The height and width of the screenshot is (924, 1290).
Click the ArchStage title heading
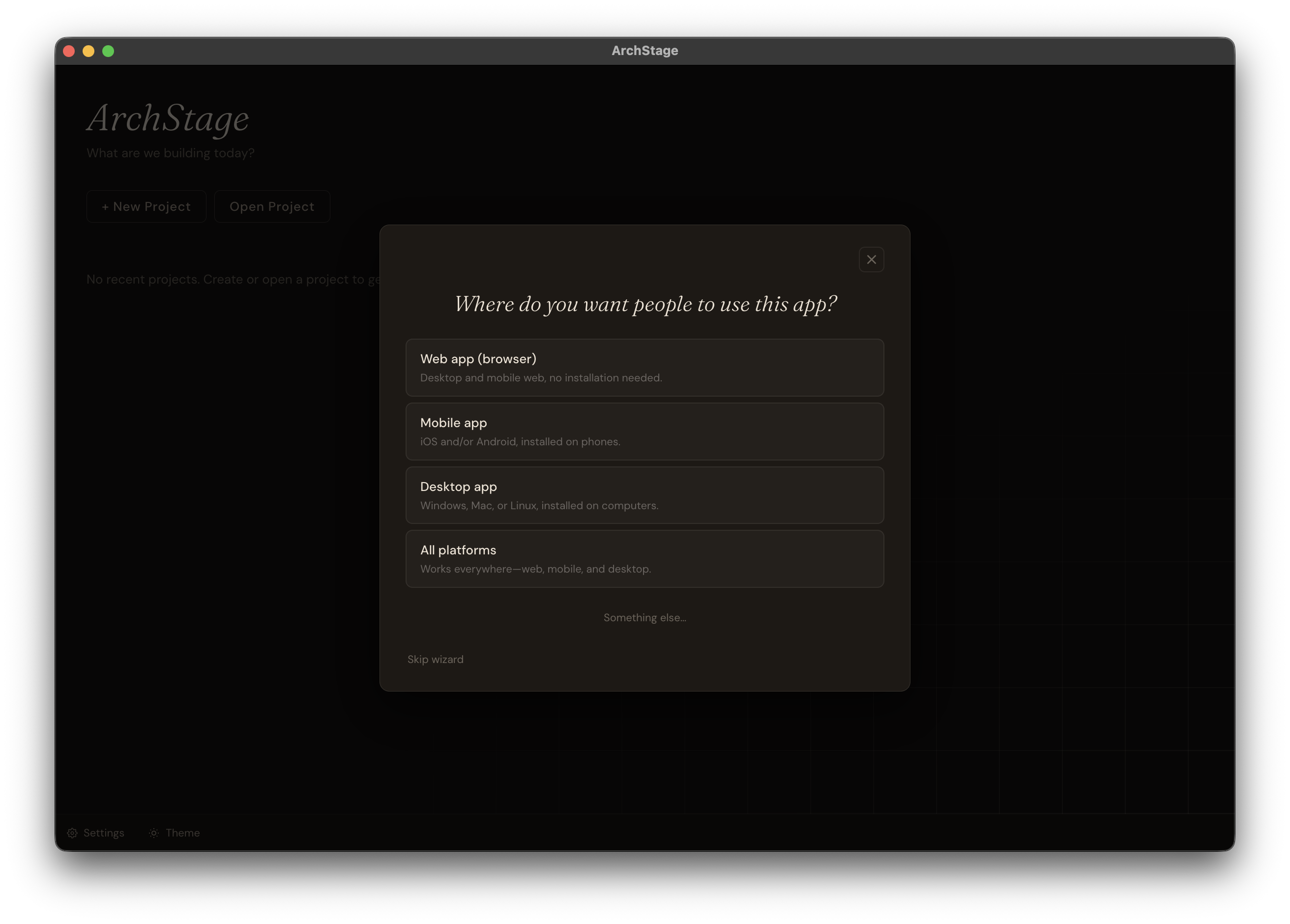[168, 119]
